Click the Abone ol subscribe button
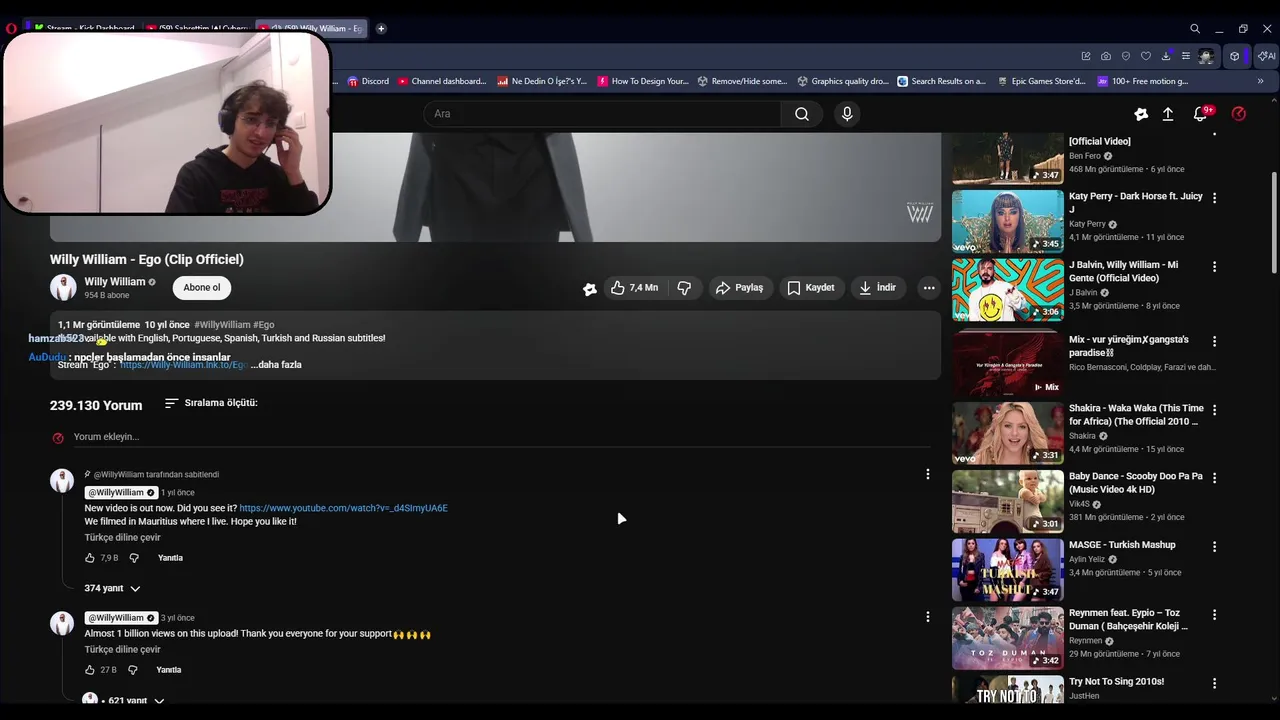Screen dimensions: 1280x720 [x=202, y=288]
